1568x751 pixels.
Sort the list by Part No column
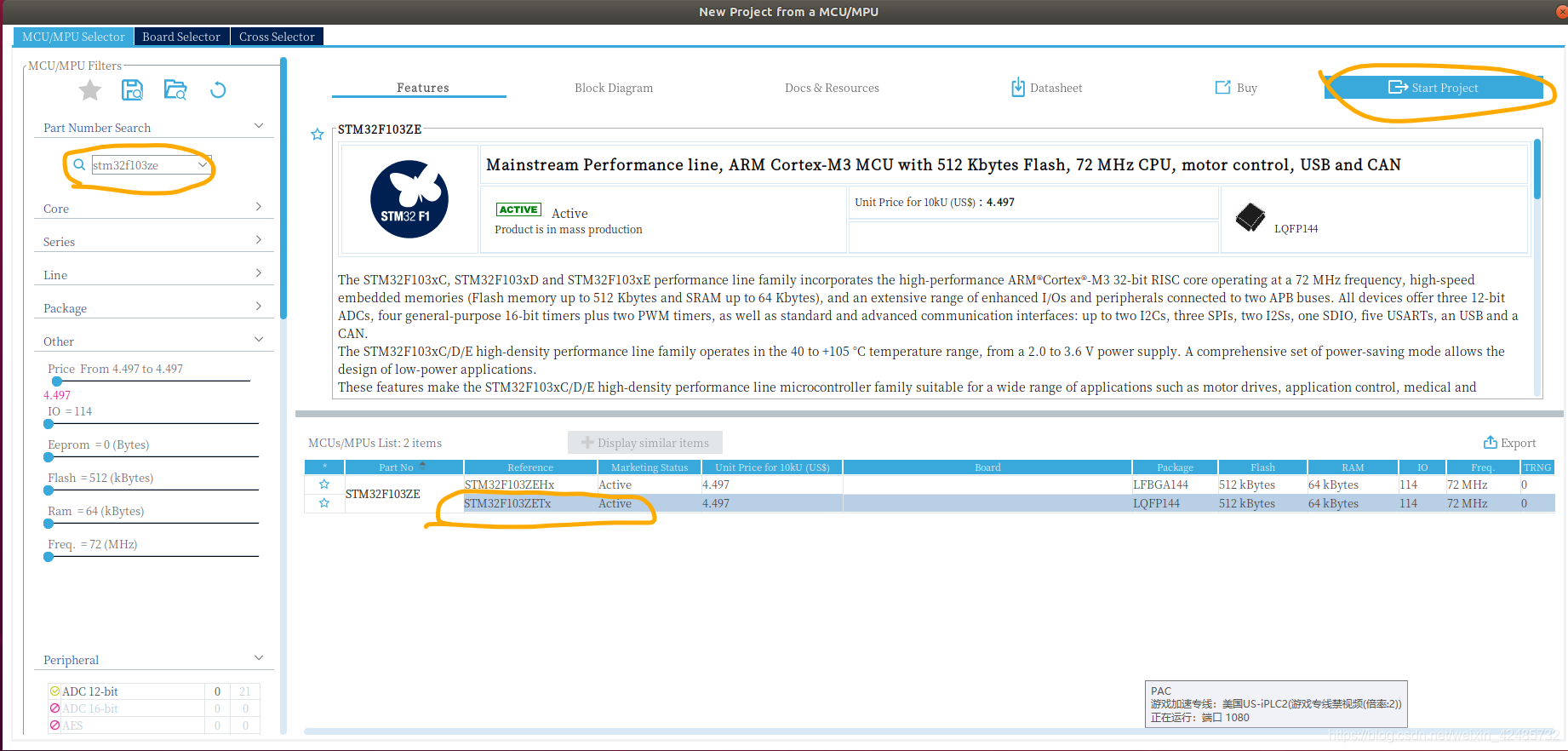pyautogui.click(x=403, y=467)
